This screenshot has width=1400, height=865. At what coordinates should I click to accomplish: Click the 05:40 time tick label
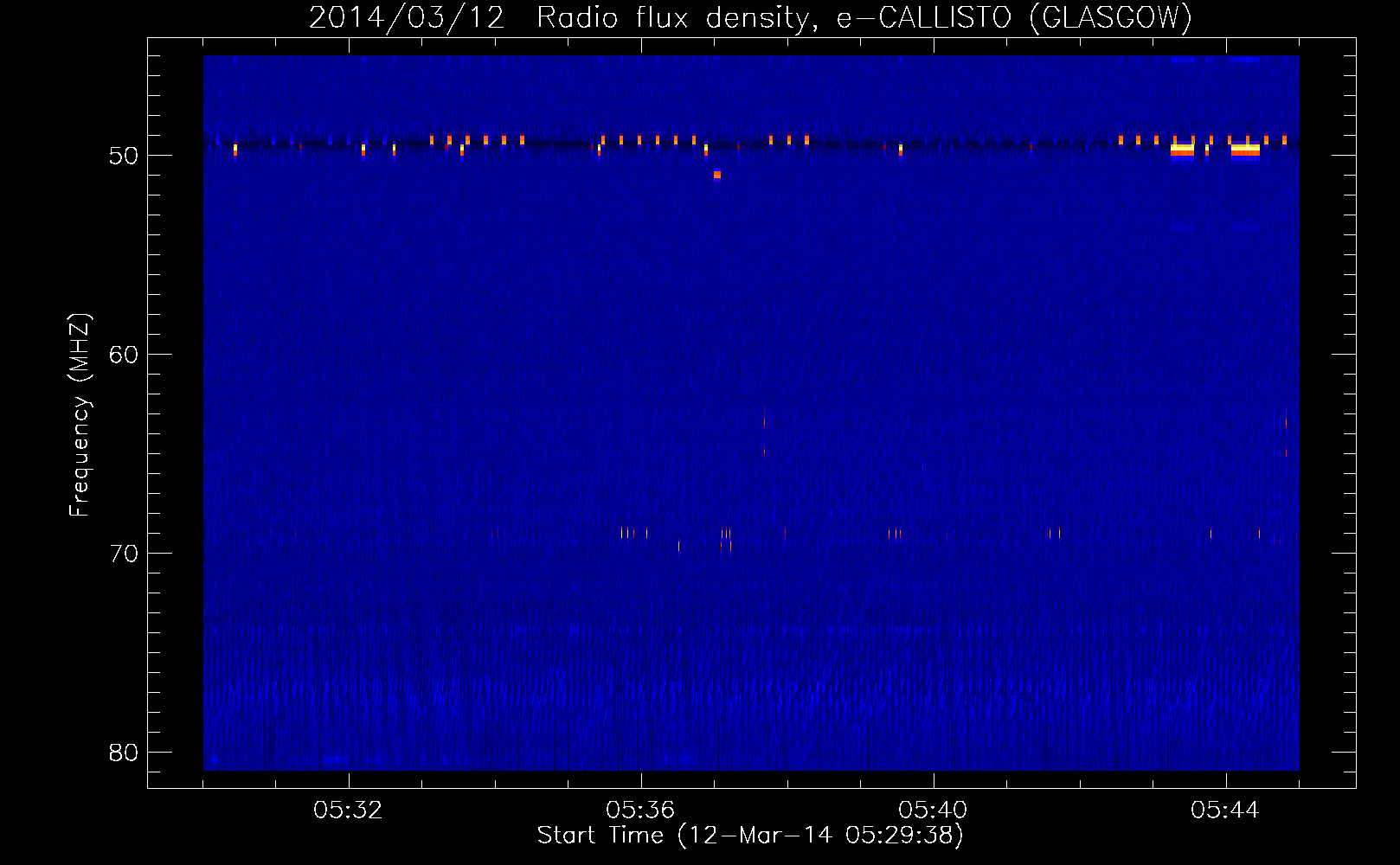pyautogui.click(x=933, y=811)
